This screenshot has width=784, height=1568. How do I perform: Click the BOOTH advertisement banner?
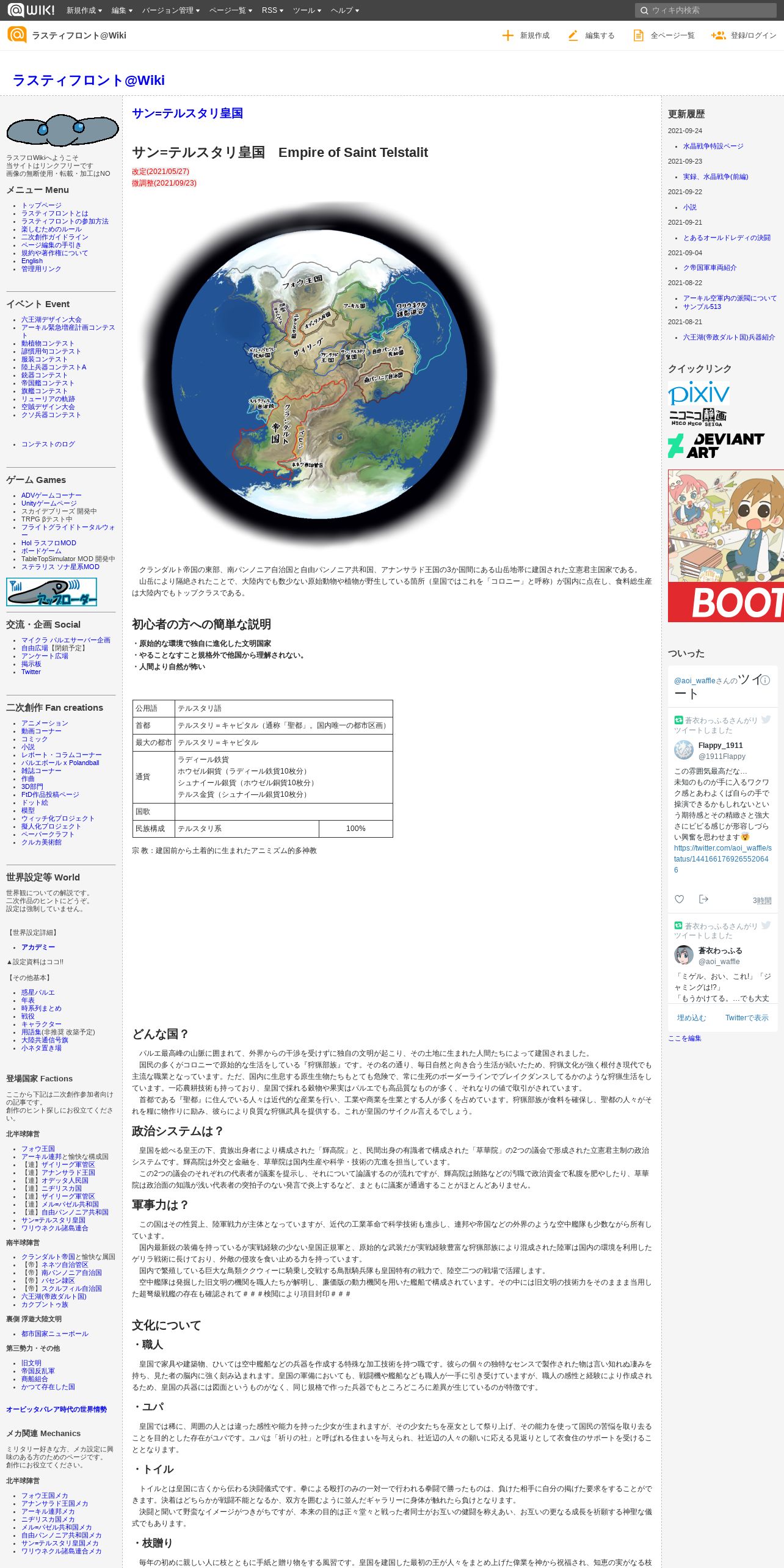726,546
